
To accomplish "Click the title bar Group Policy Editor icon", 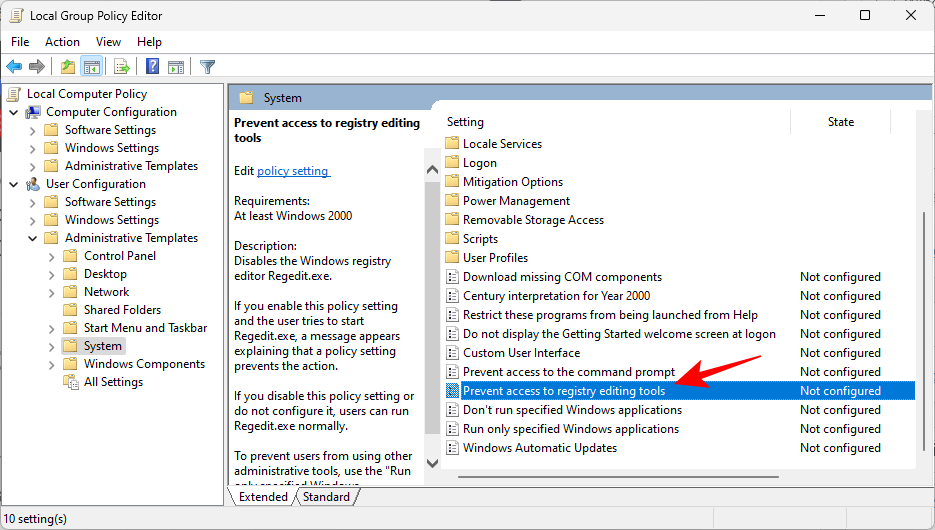I will coord(16,16).
